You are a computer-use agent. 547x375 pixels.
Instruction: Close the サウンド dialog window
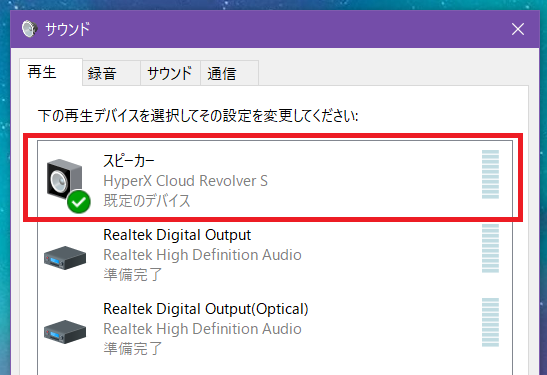(518, 29)
